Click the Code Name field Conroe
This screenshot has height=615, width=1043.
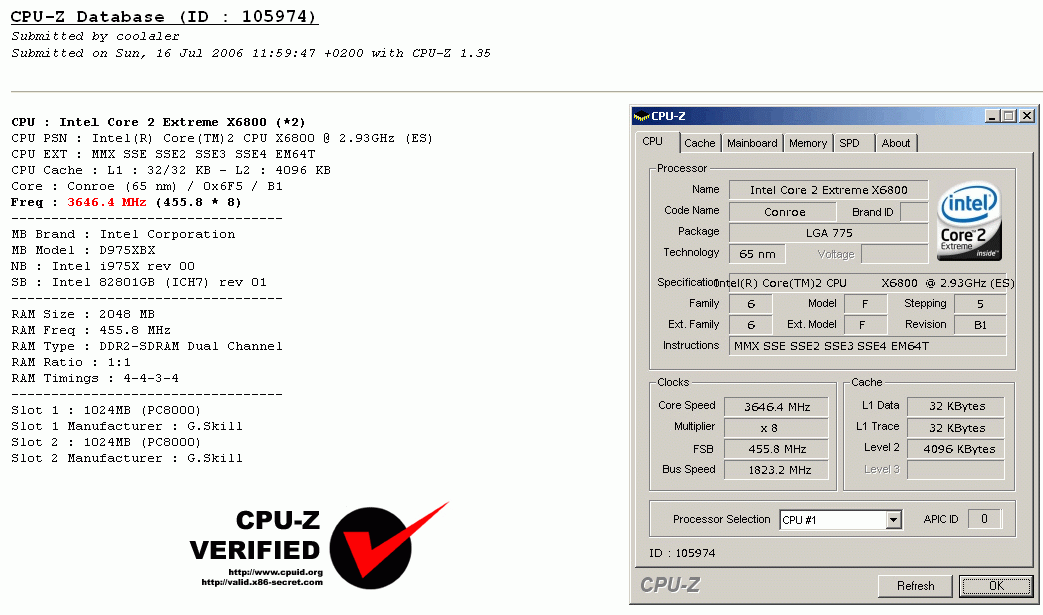click(x=783, y=212)
